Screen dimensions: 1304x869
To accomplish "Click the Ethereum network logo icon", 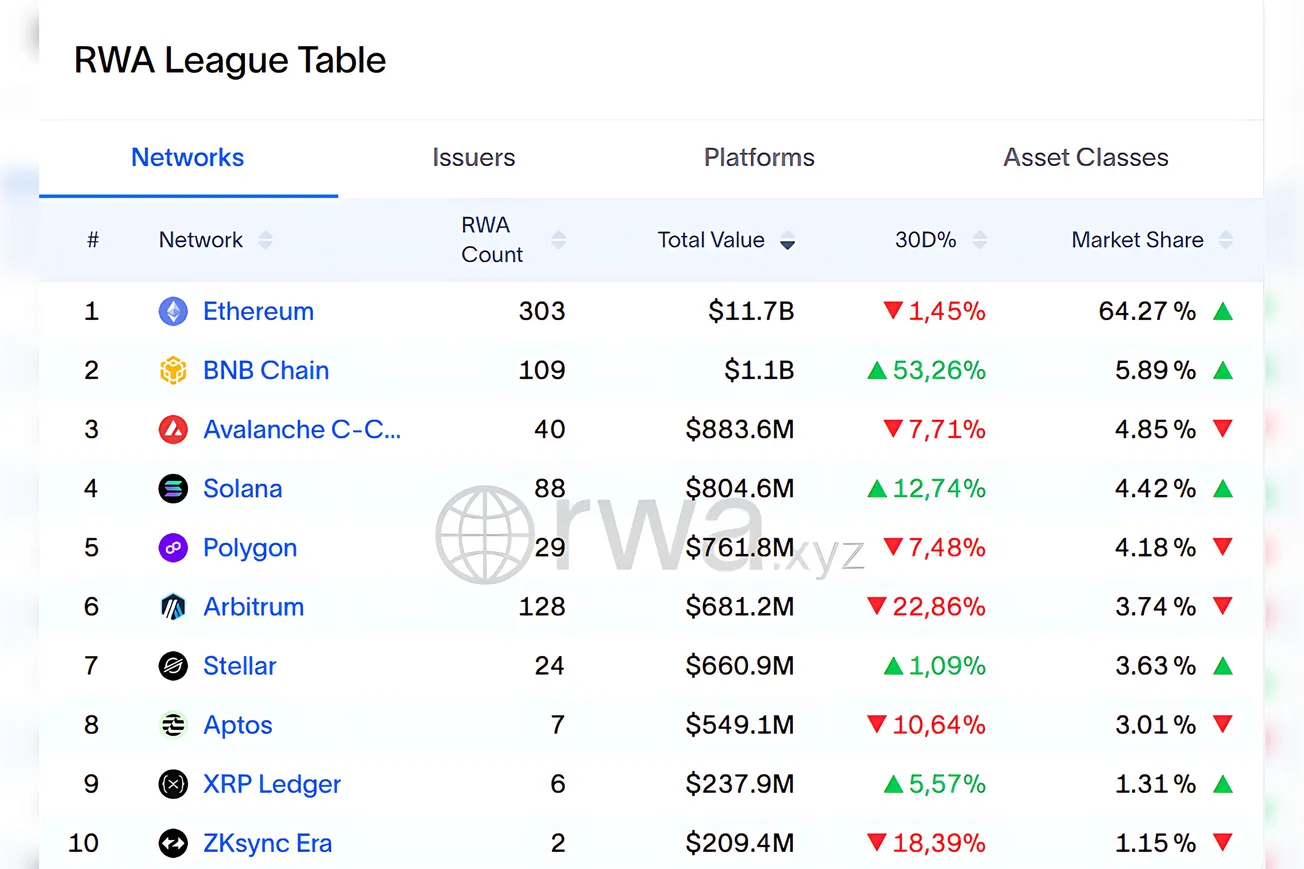I will click(x=173, y=311).
